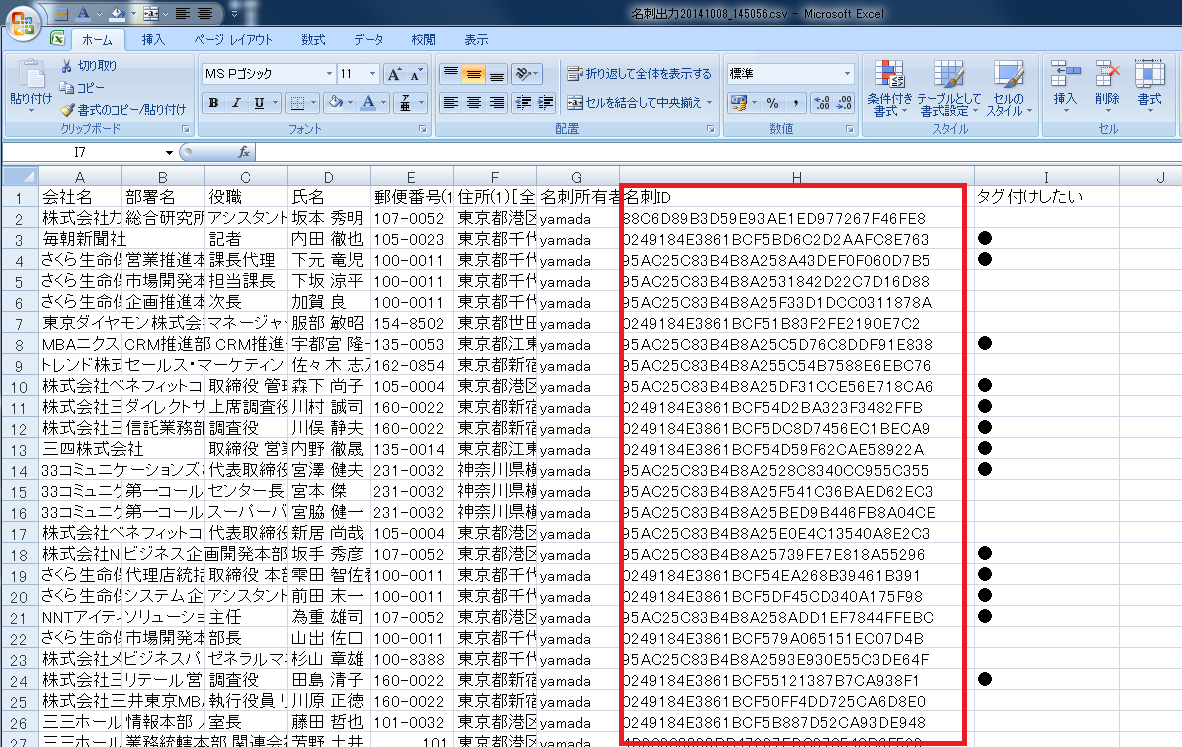Expand セルのスタイル gallery
This screenshot has height=747, width=1182.
[1009, 88]
